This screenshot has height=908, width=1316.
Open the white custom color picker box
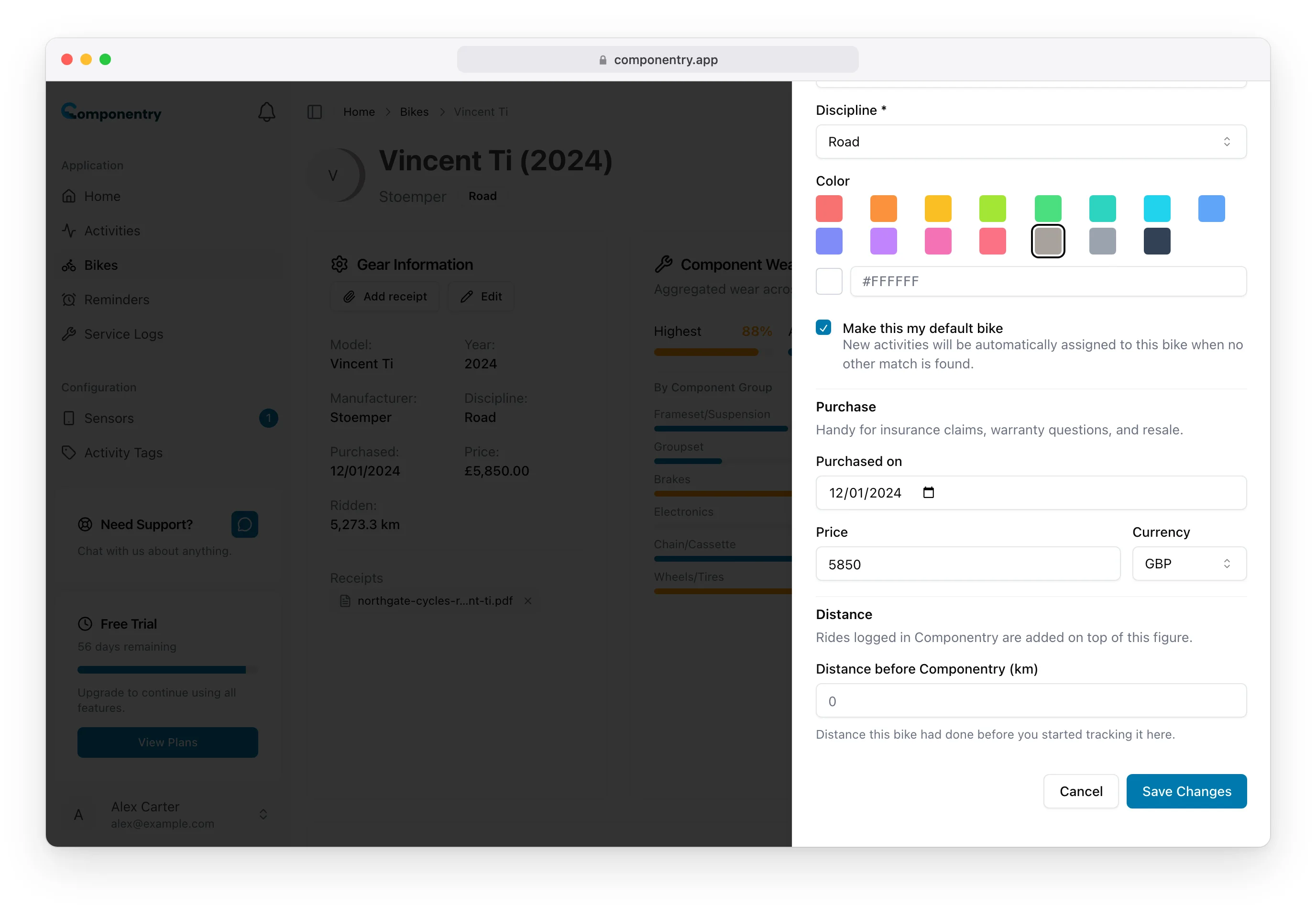coord(829,281)
